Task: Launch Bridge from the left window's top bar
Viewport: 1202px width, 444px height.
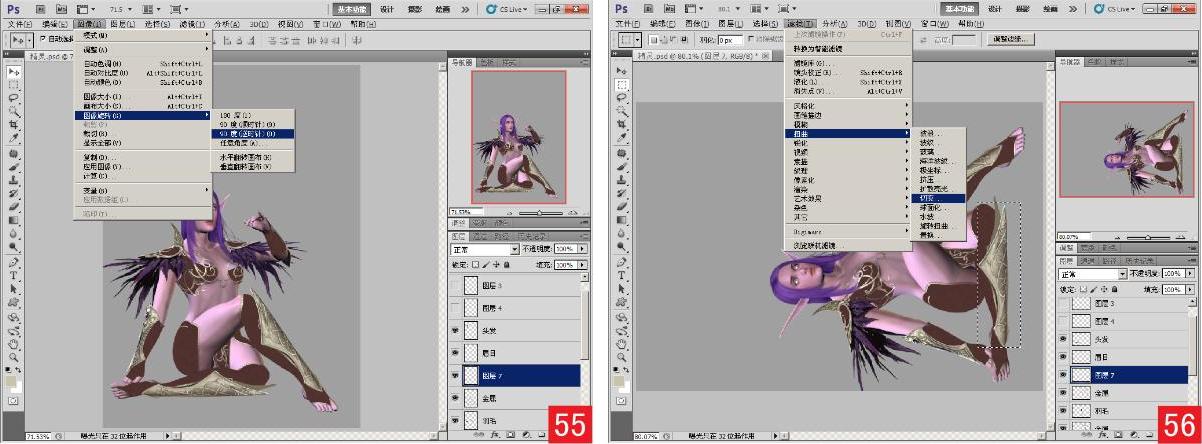Action: 40,8
